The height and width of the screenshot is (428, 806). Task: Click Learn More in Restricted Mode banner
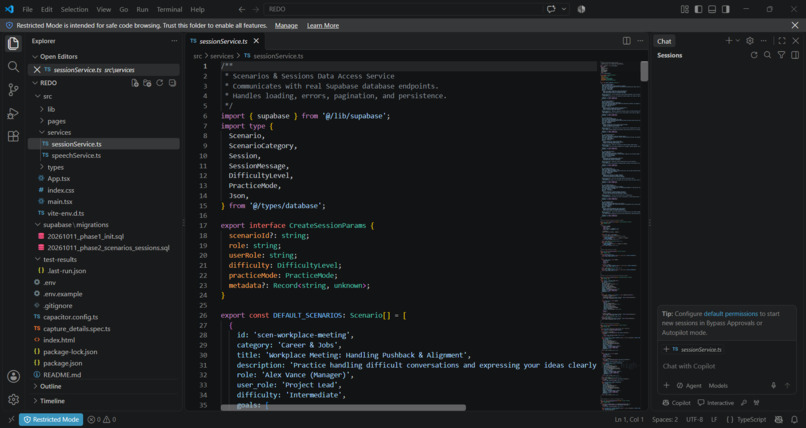323,26
